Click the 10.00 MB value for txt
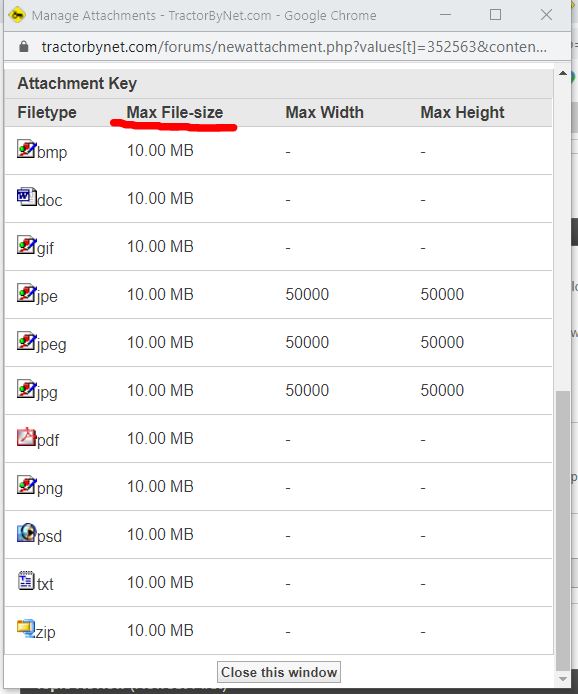 click(160, 582)
